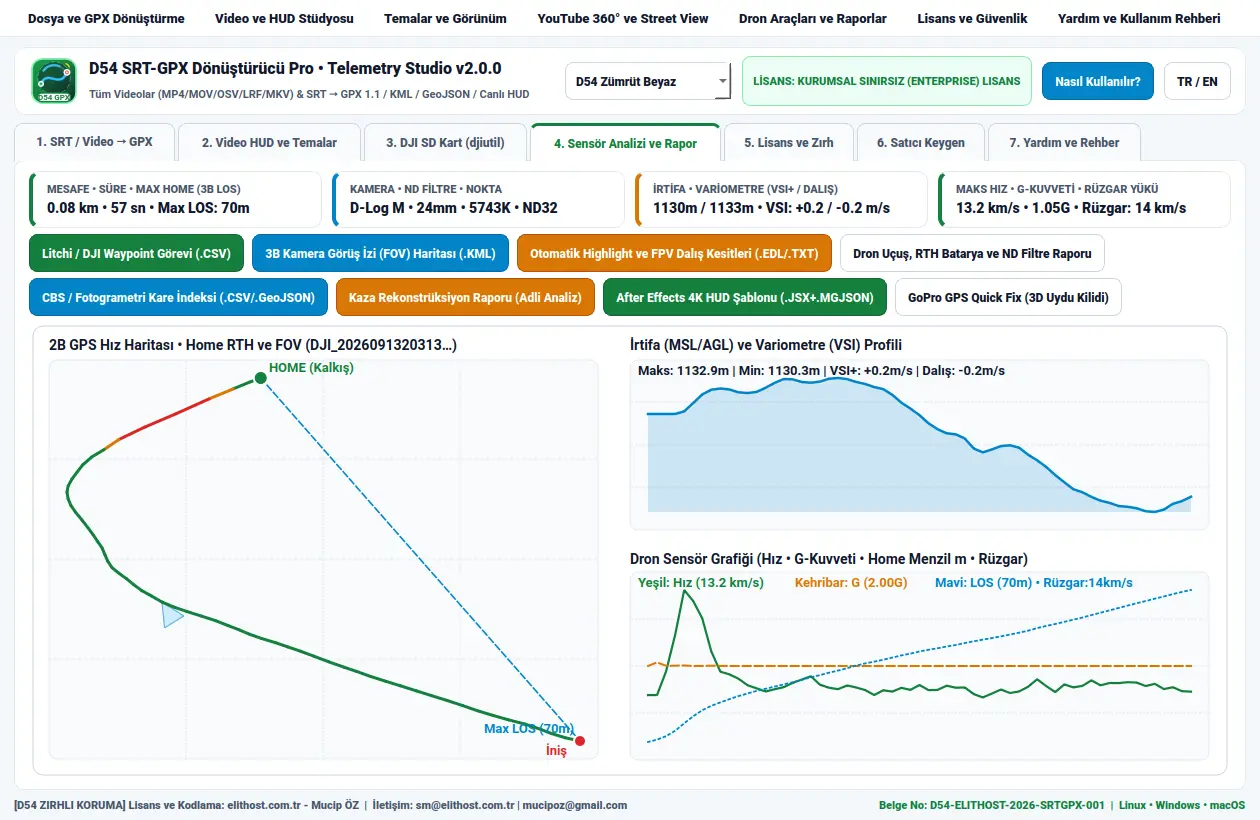Click CBS / Fotogrametri Kare İndeksi button
1260x820 pixels.
(179, 297)
